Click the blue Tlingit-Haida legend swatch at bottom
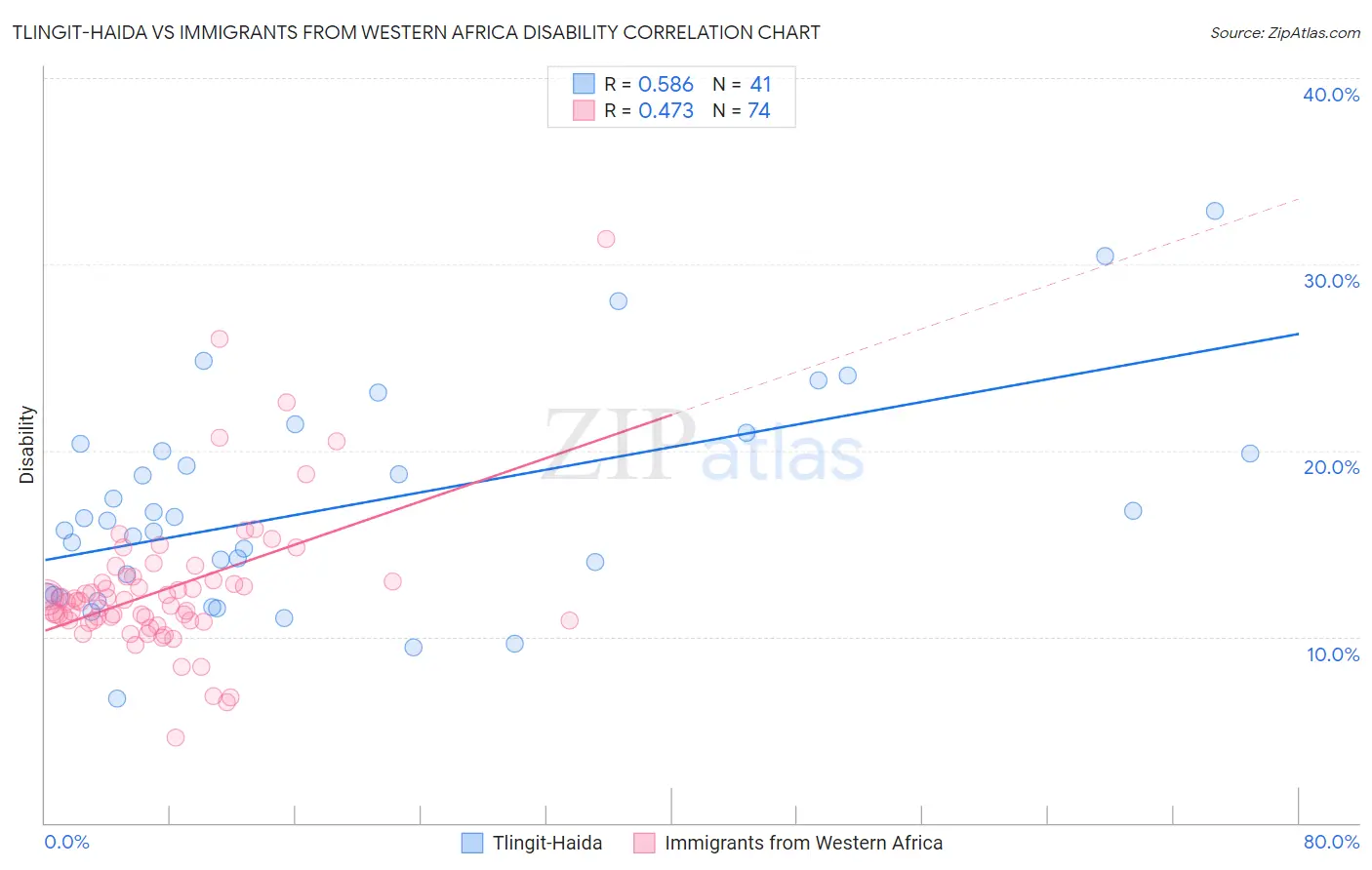The image size is (1372, 870). tap(472, 843)
